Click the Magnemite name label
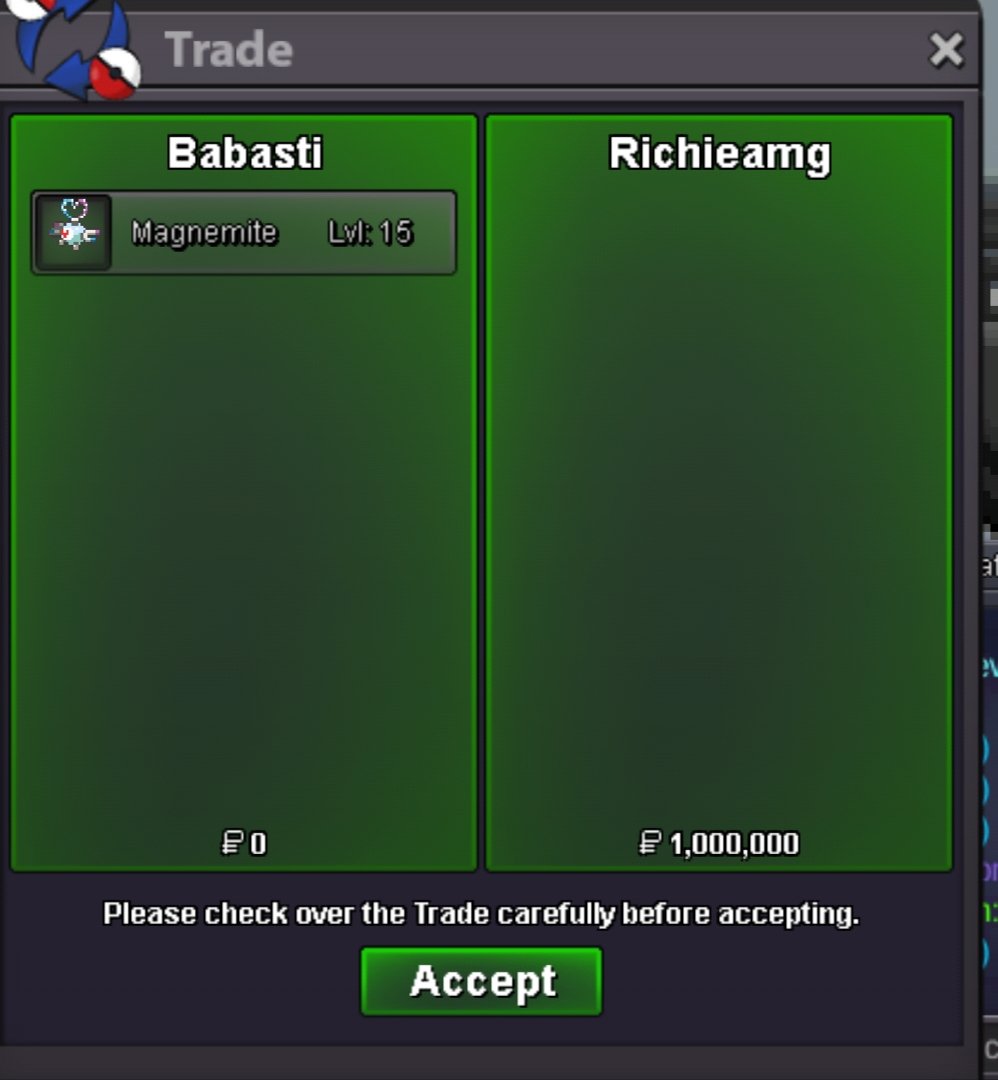This screenshot has height=1080, width=998. coord(205,233)
